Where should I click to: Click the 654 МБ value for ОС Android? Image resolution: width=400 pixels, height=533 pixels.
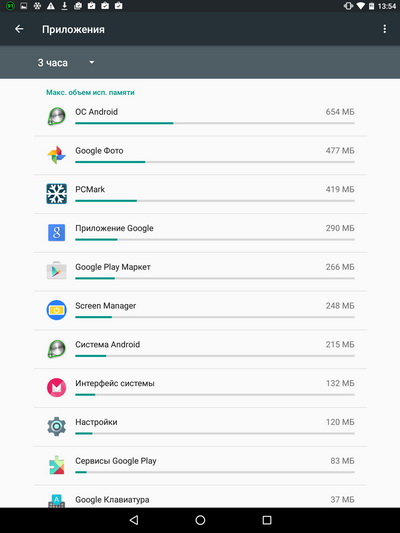(340, 112)
